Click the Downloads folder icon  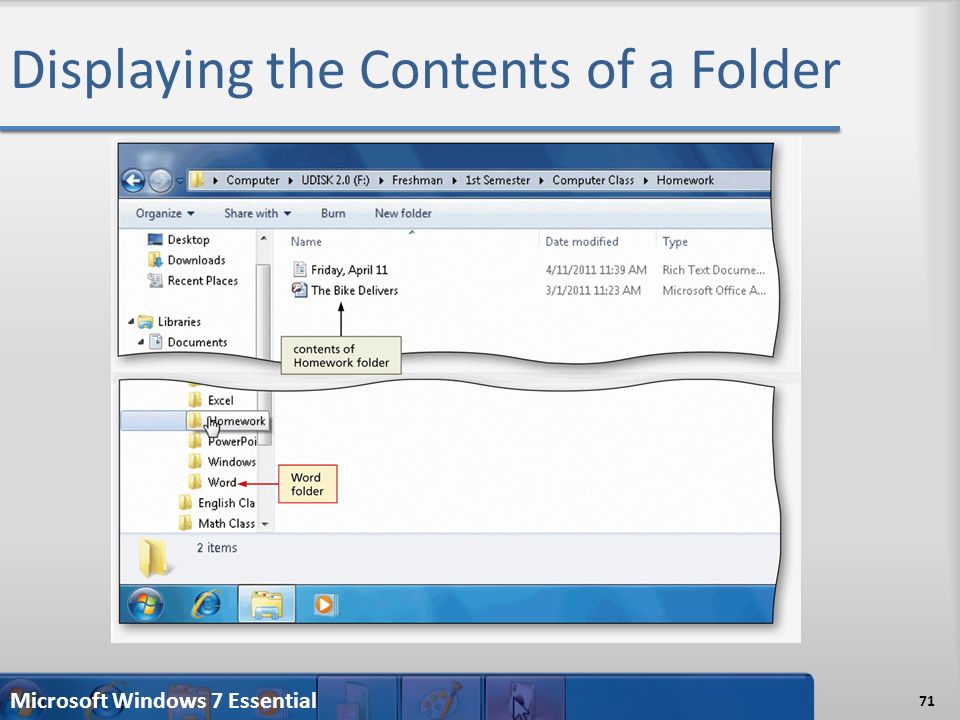click(x=155, y=260)
